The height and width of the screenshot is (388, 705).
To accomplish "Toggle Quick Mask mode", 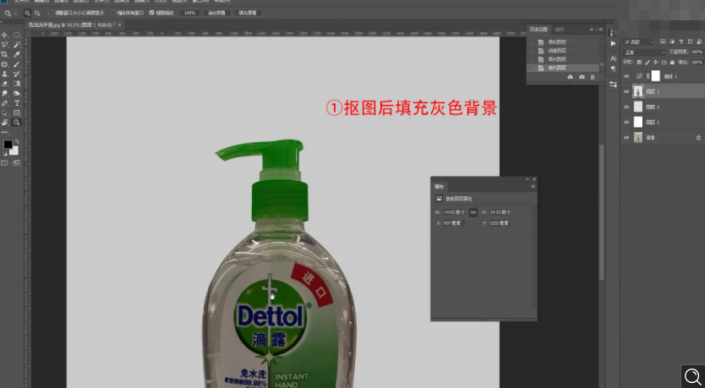I will pyautogui.click(x=4, y=163).
